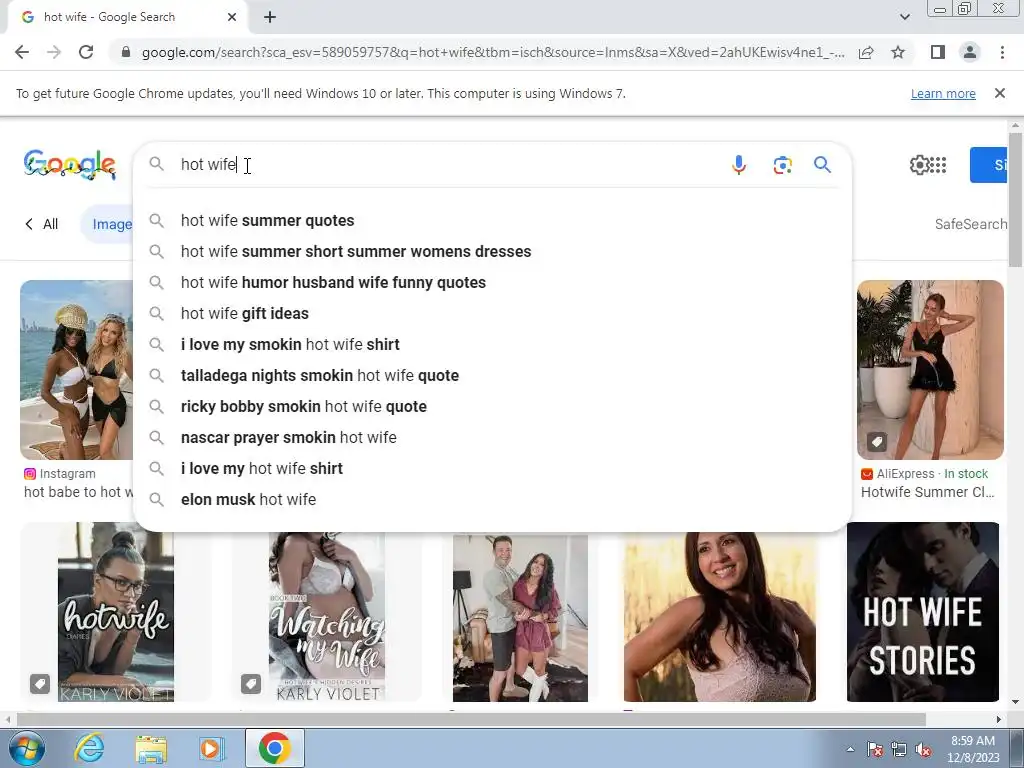Image resolution: width=1024 pixels, height=768 pixels.
Task: Click the site lock security icon
Action: [126, 52]
